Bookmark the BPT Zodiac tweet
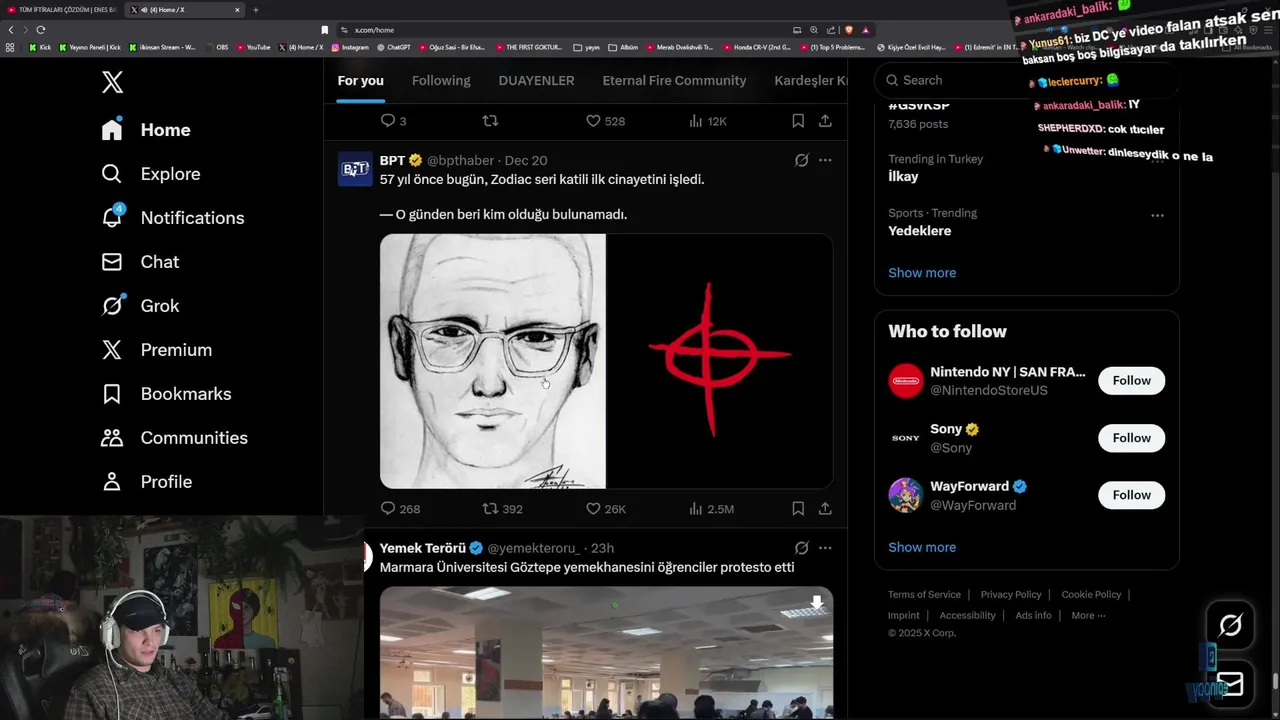This screenshot has height=720, width=1280. [798, 509]
